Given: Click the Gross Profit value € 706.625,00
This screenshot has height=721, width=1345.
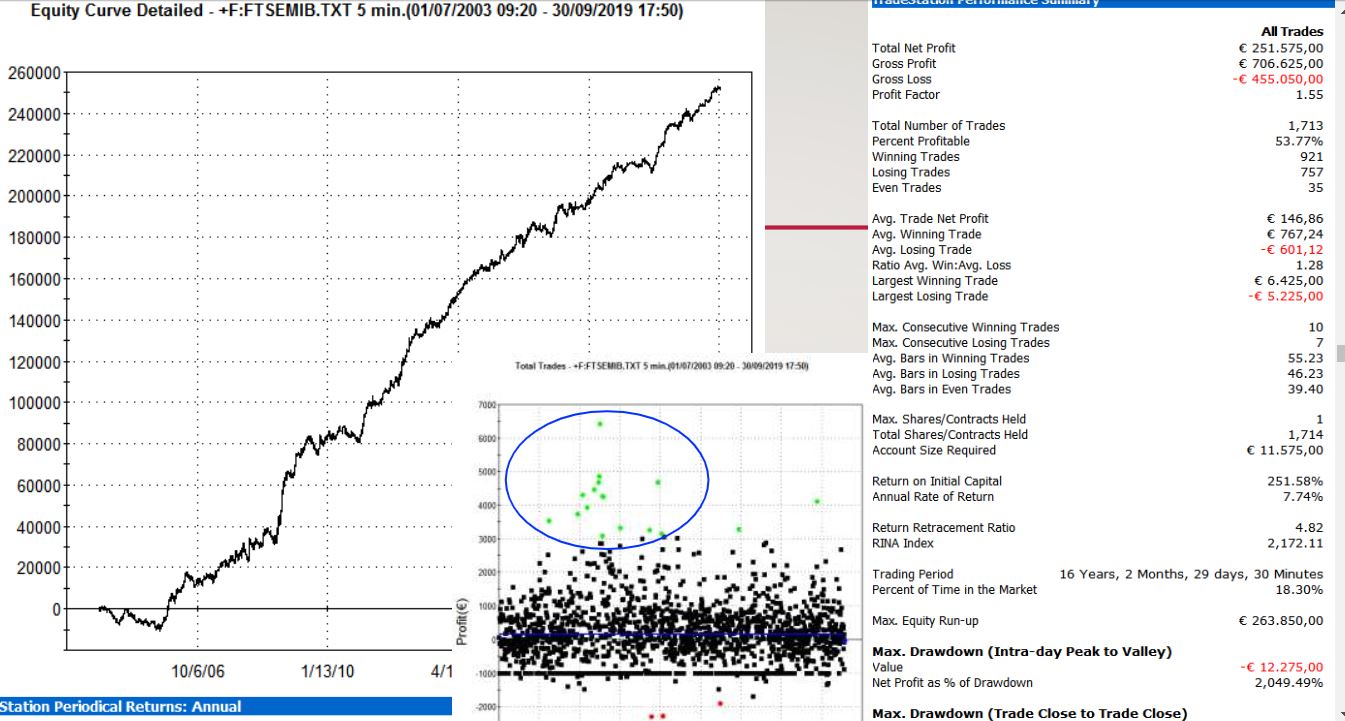Looking at the screenshot, I should pyautogui.click(x=1280, y=64).
